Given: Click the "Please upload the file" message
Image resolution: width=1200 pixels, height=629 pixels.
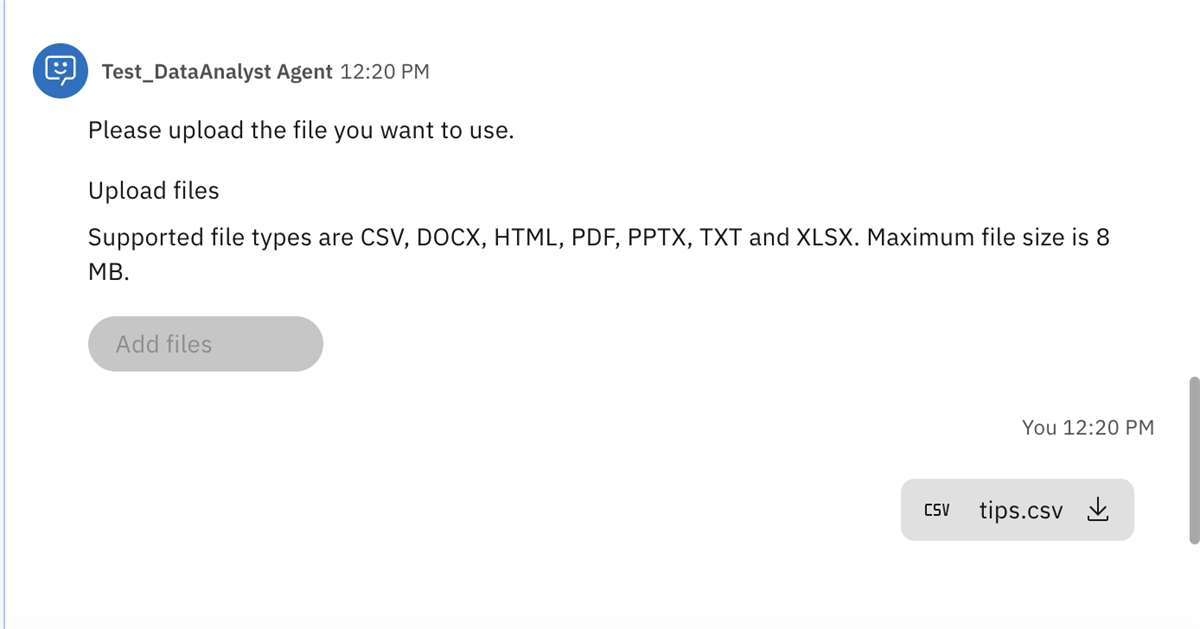Looking at the screenshot, I should click(x=300, y=131).
